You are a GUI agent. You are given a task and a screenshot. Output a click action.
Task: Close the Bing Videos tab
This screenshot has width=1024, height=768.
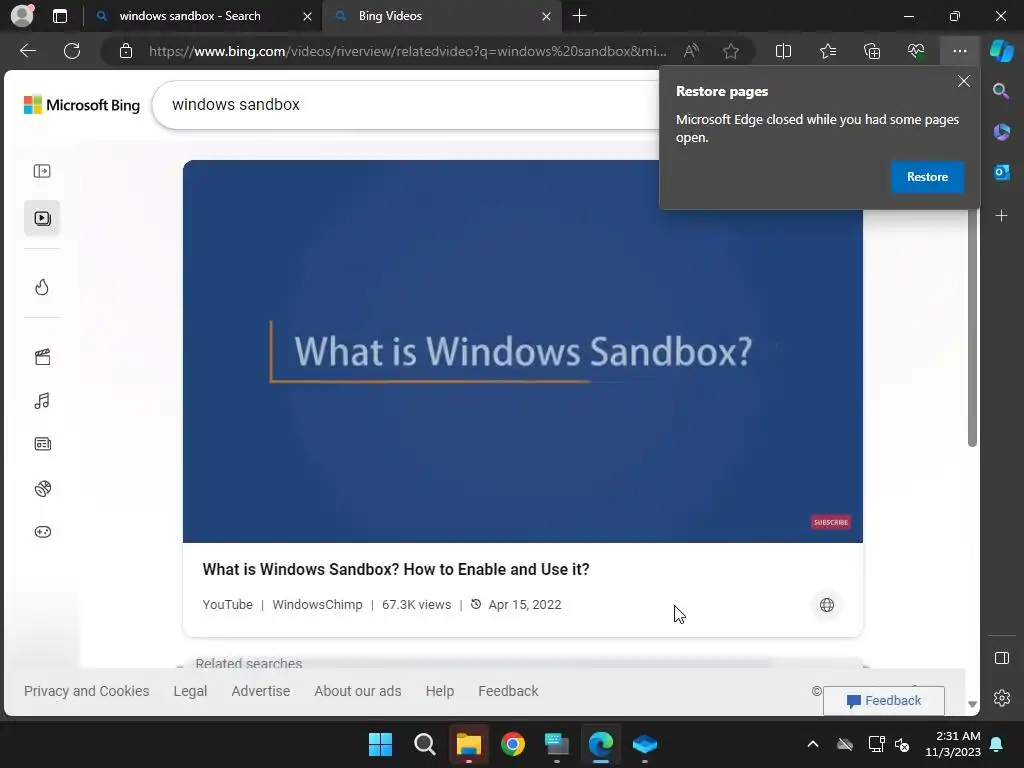click(547, 16)
